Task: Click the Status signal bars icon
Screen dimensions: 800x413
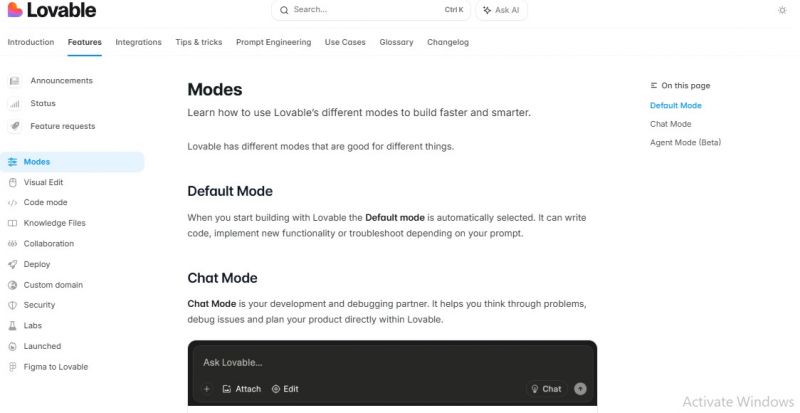Action: [x=14, y=104]
